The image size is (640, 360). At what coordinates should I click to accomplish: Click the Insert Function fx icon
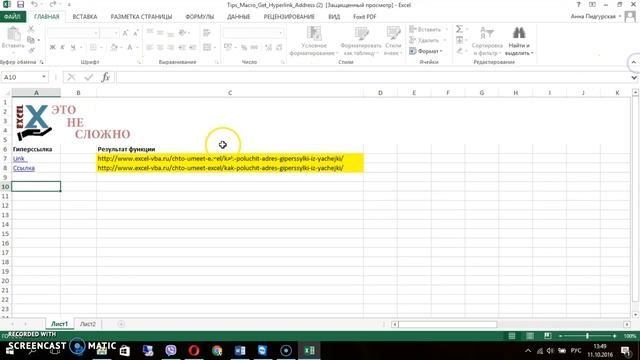[105, 77]
